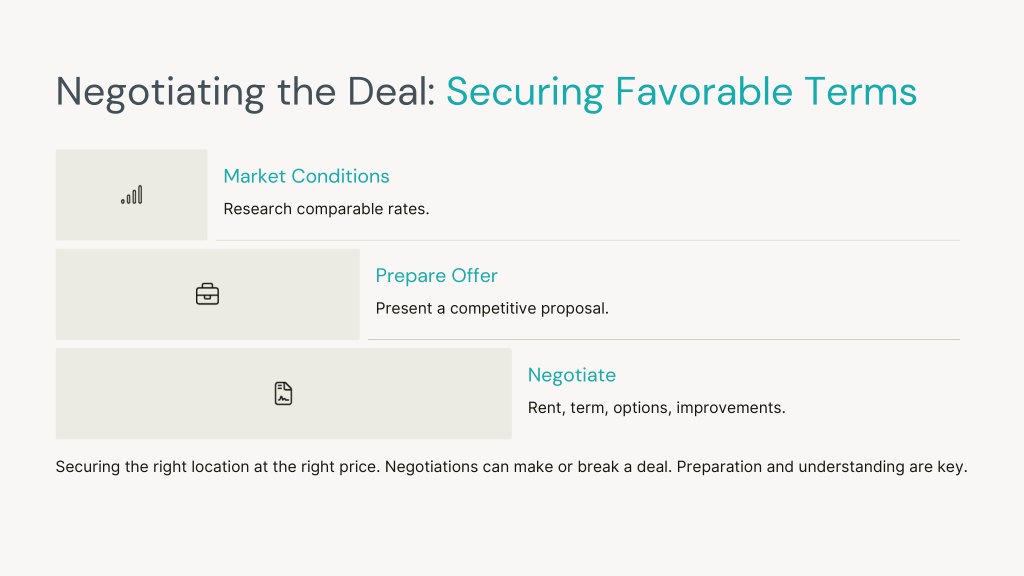Click the 'Research comparable rates.' text
The width and height of the screenshot is (1024, 576).
coord(326,209)
